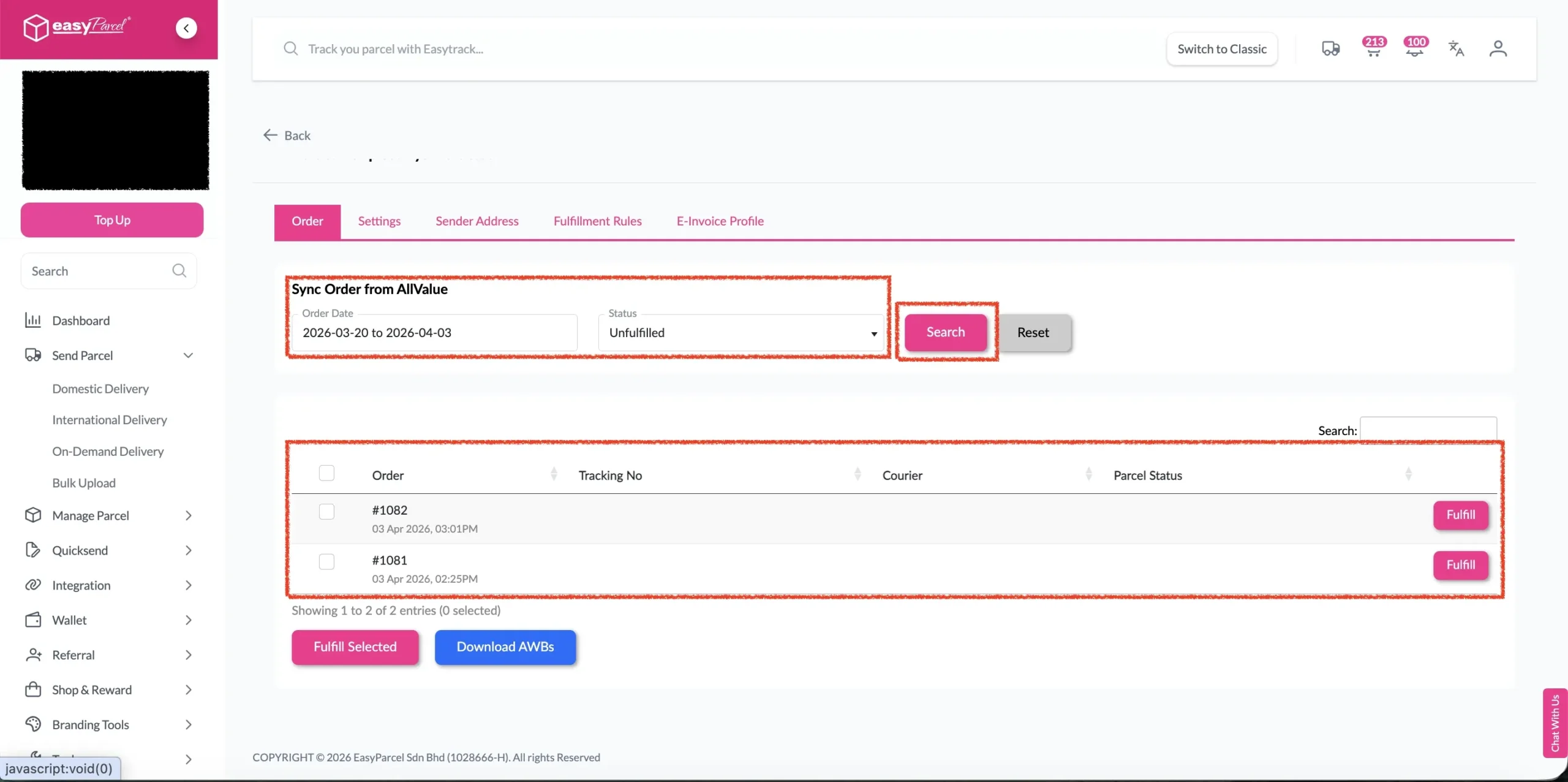Collapse sidebar using the arrow circle button
Screen dimensions: 1568x782
186,28
